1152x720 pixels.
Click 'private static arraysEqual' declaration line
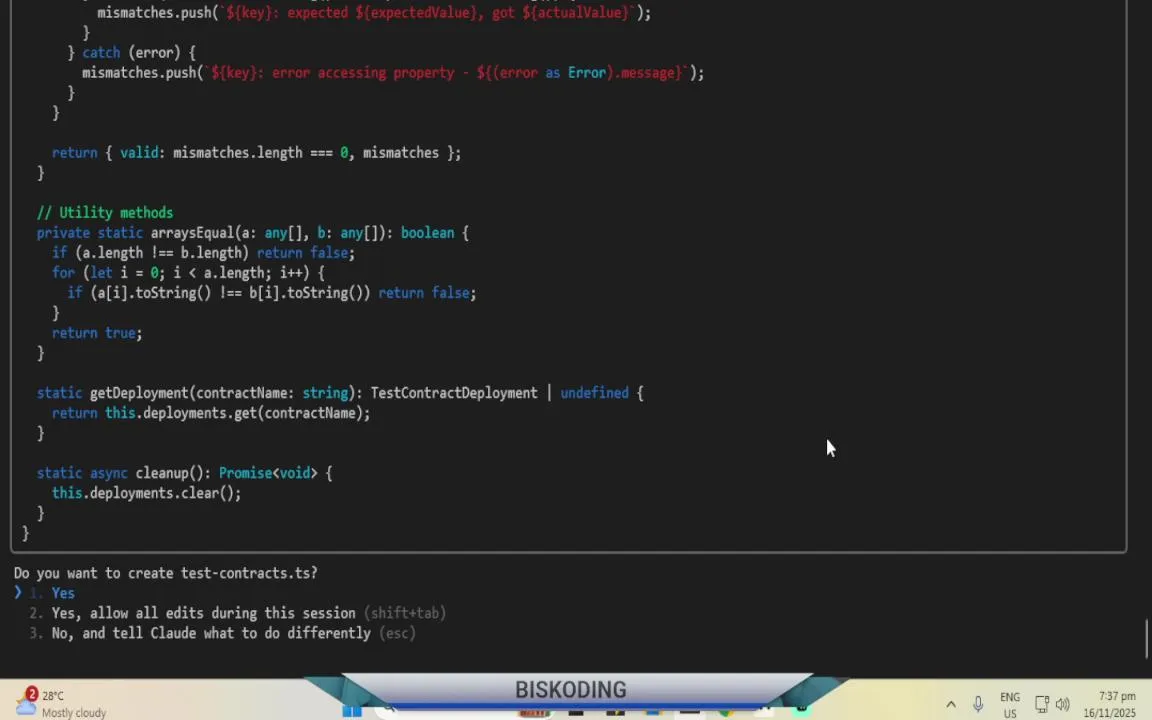(253, 232)
